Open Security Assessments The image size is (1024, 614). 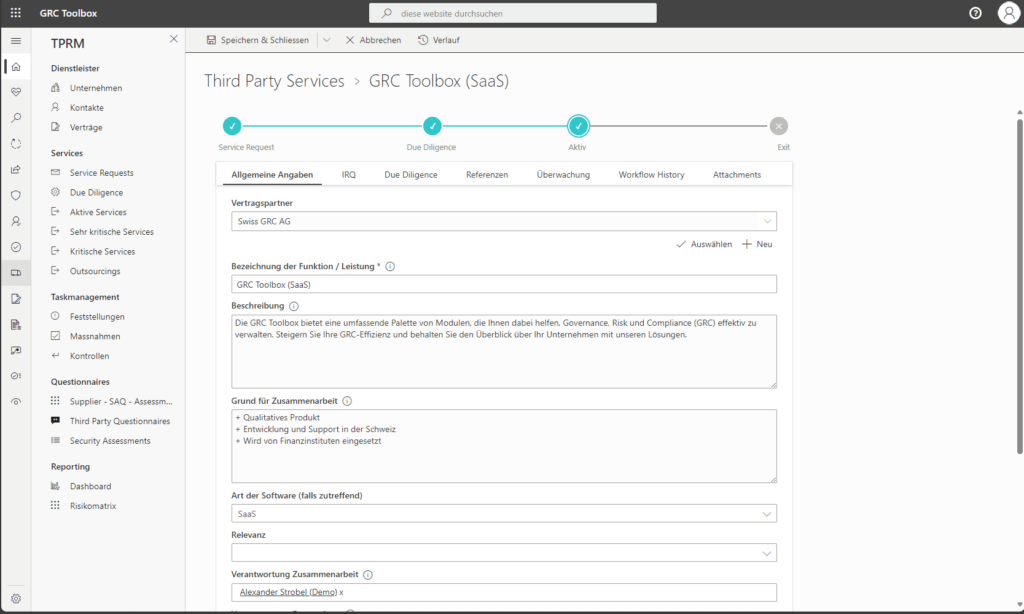point(110,441)
